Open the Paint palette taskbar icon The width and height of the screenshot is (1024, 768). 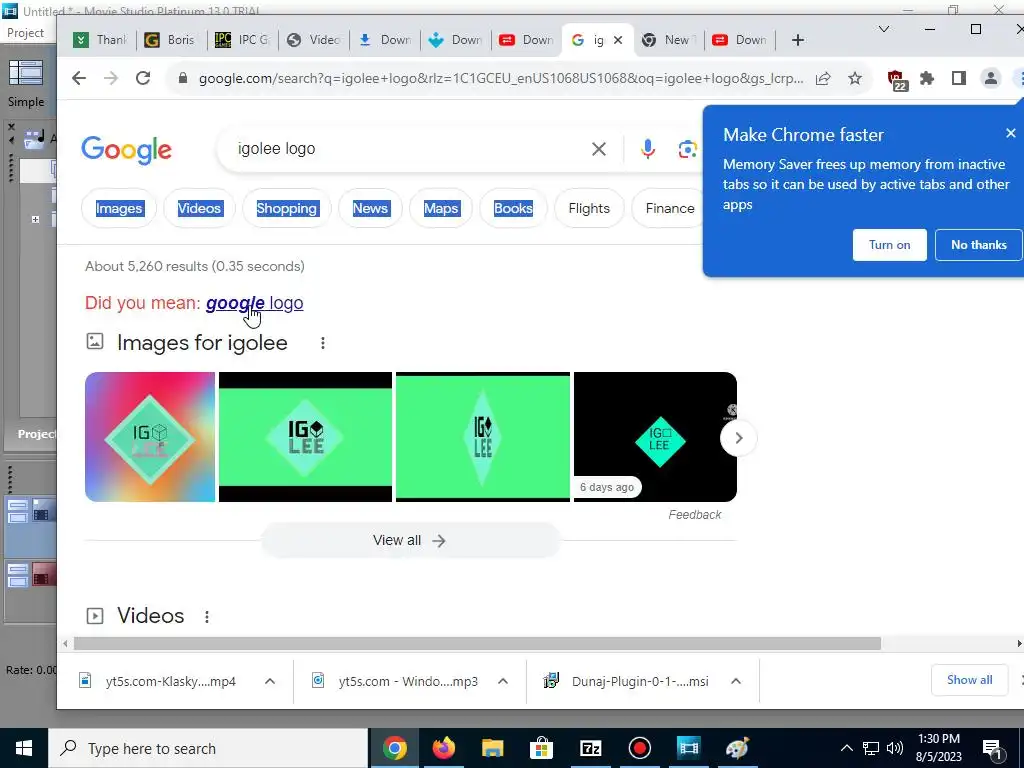tap(737, 748)
